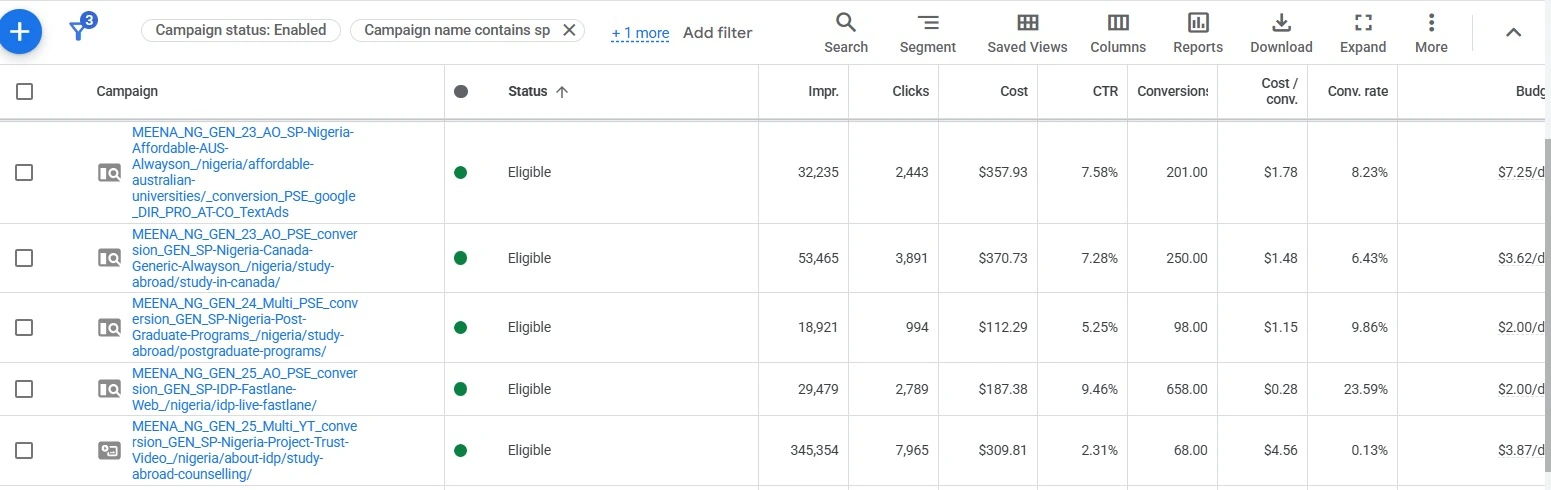The height and width of the screenshot is (490, 1551).
Task: Sort by the Impr. column header
Action: 823,91
